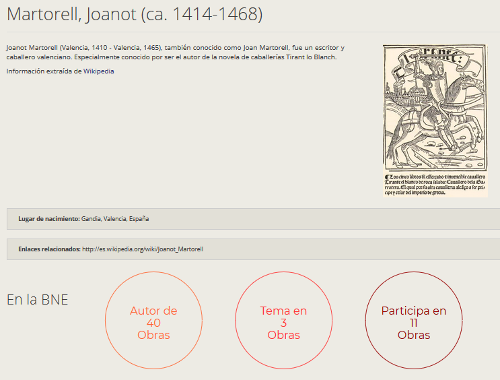500x380 pixels.
Task: Click the En la BNE section heading
Action: pos(37,300)
